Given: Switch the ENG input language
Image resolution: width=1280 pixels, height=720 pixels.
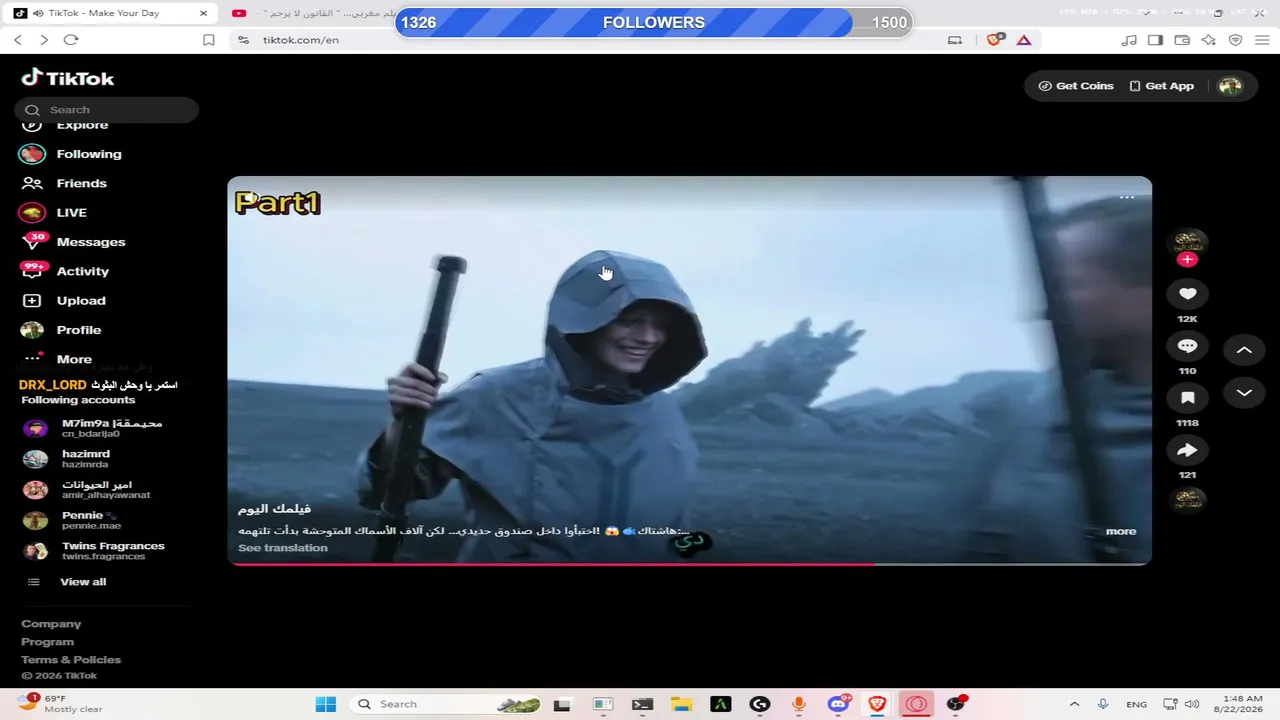Looking at the screenshot, I should tap(1136, 704).
